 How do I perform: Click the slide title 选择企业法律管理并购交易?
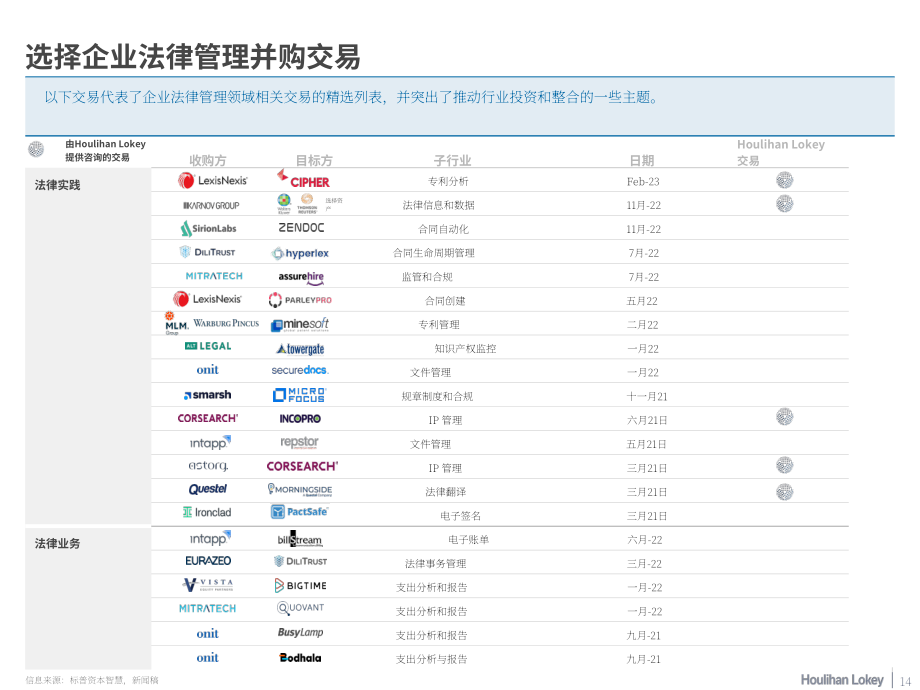(193, 57)
